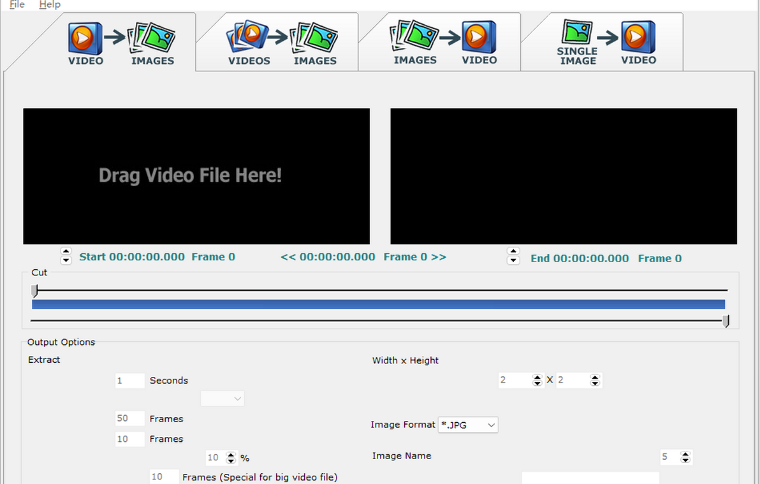Decrease Height with the down arrow
The width and height of the screenshot is (760, 484).
tap(595, 383)
